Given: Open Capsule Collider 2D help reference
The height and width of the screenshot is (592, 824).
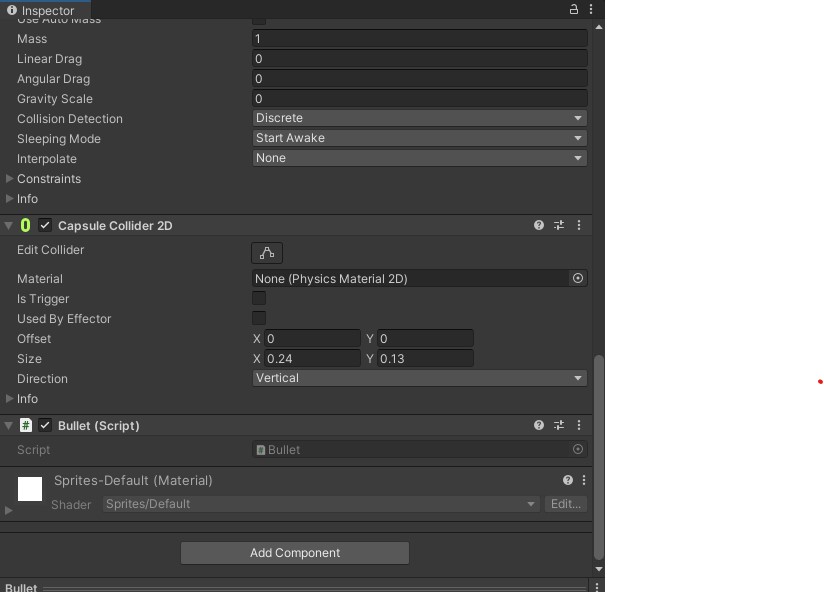Looking at the screenshot, I should [x=539, y=225].
